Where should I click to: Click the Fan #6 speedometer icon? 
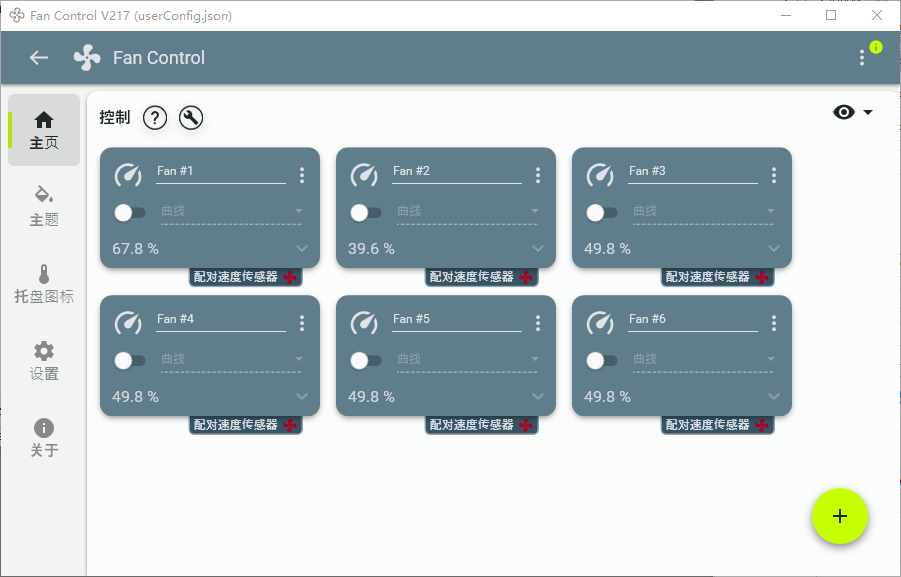click(600, 322)
